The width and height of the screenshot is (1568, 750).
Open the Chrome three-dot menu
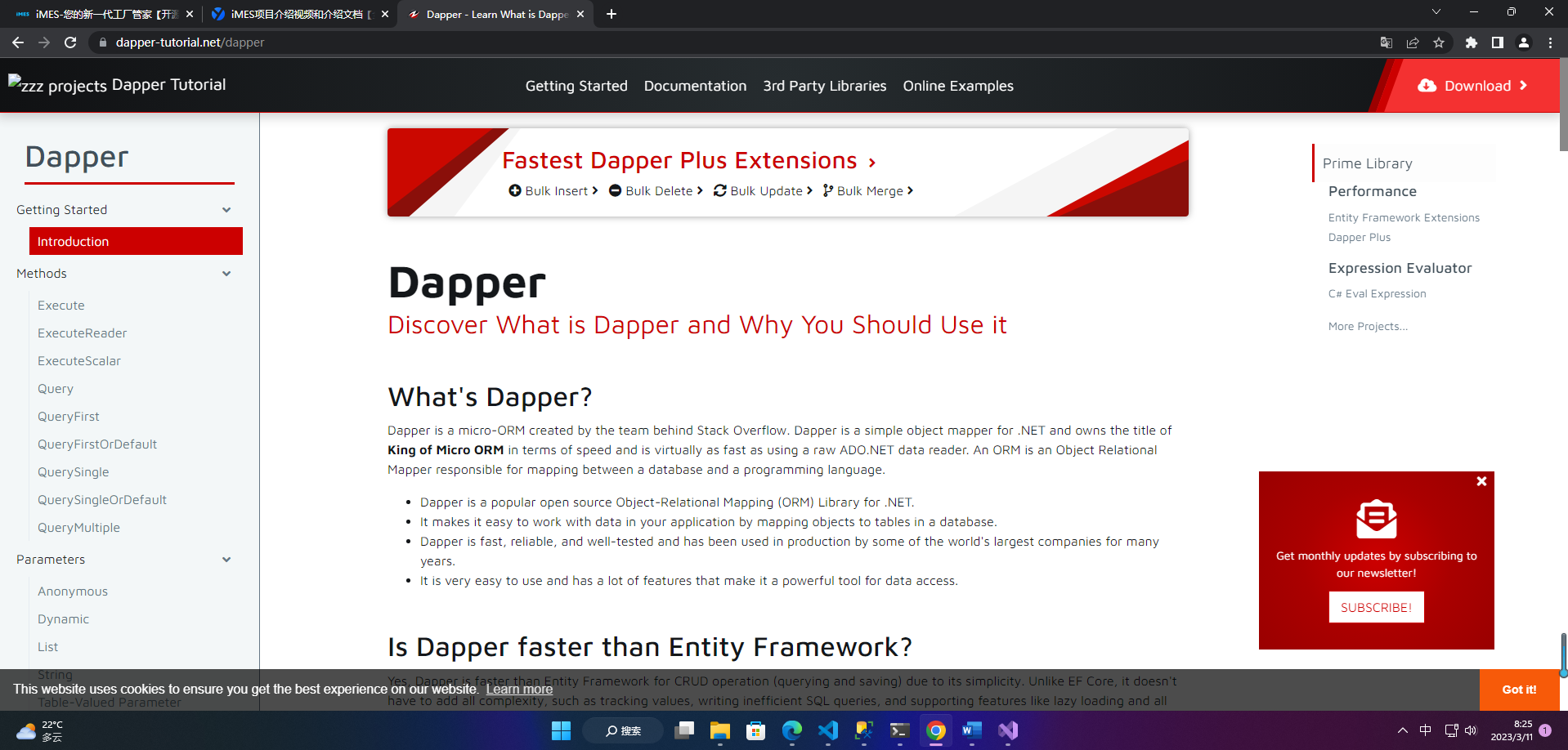(1550, 42)
